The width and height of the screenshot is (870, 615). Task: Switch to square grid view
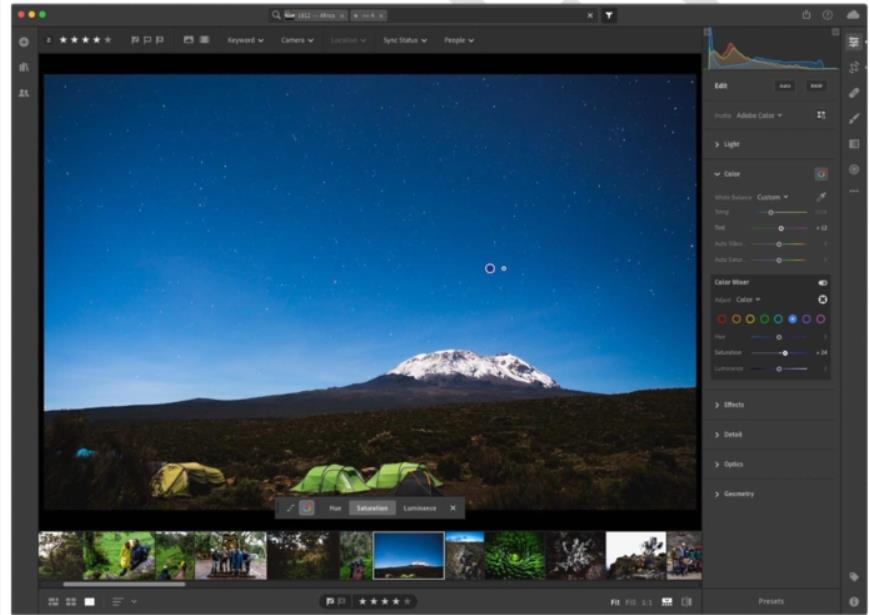(71, 602)
